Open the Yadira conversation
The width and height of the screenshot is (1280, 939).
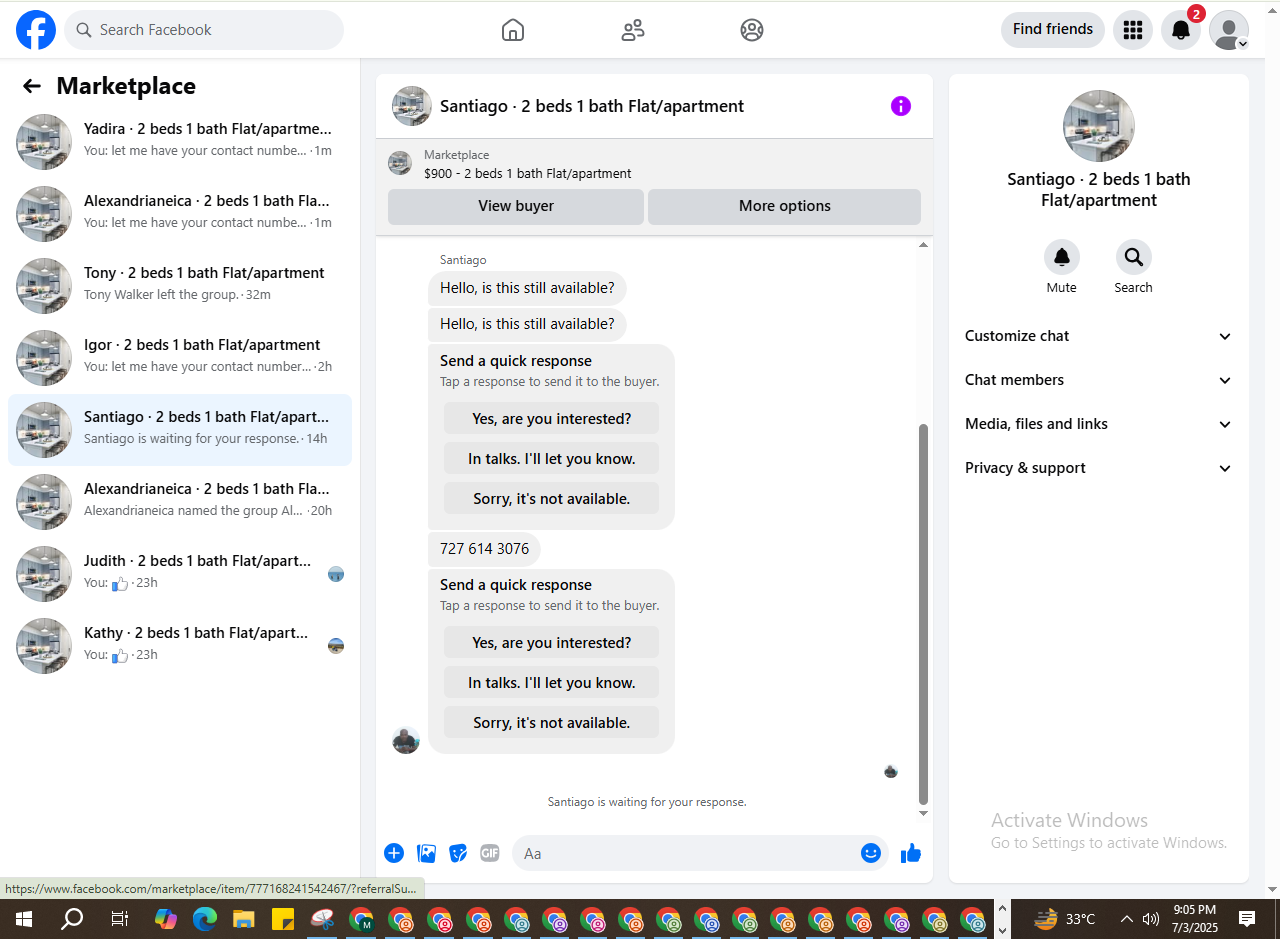coord(180,142)
